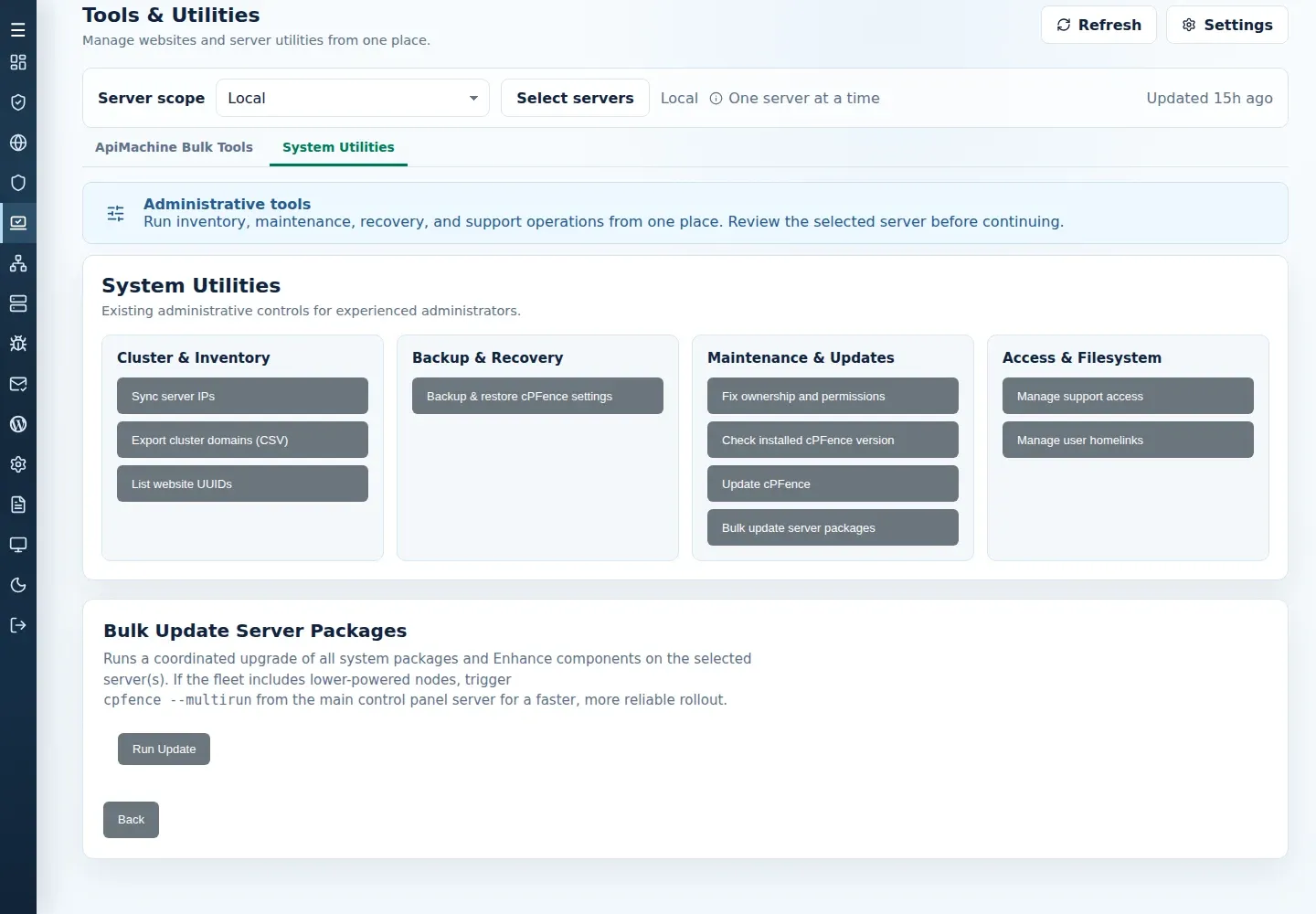Open Manage user homelinks
Screen dimensions: 1316x914
[x=1128, y=440]
